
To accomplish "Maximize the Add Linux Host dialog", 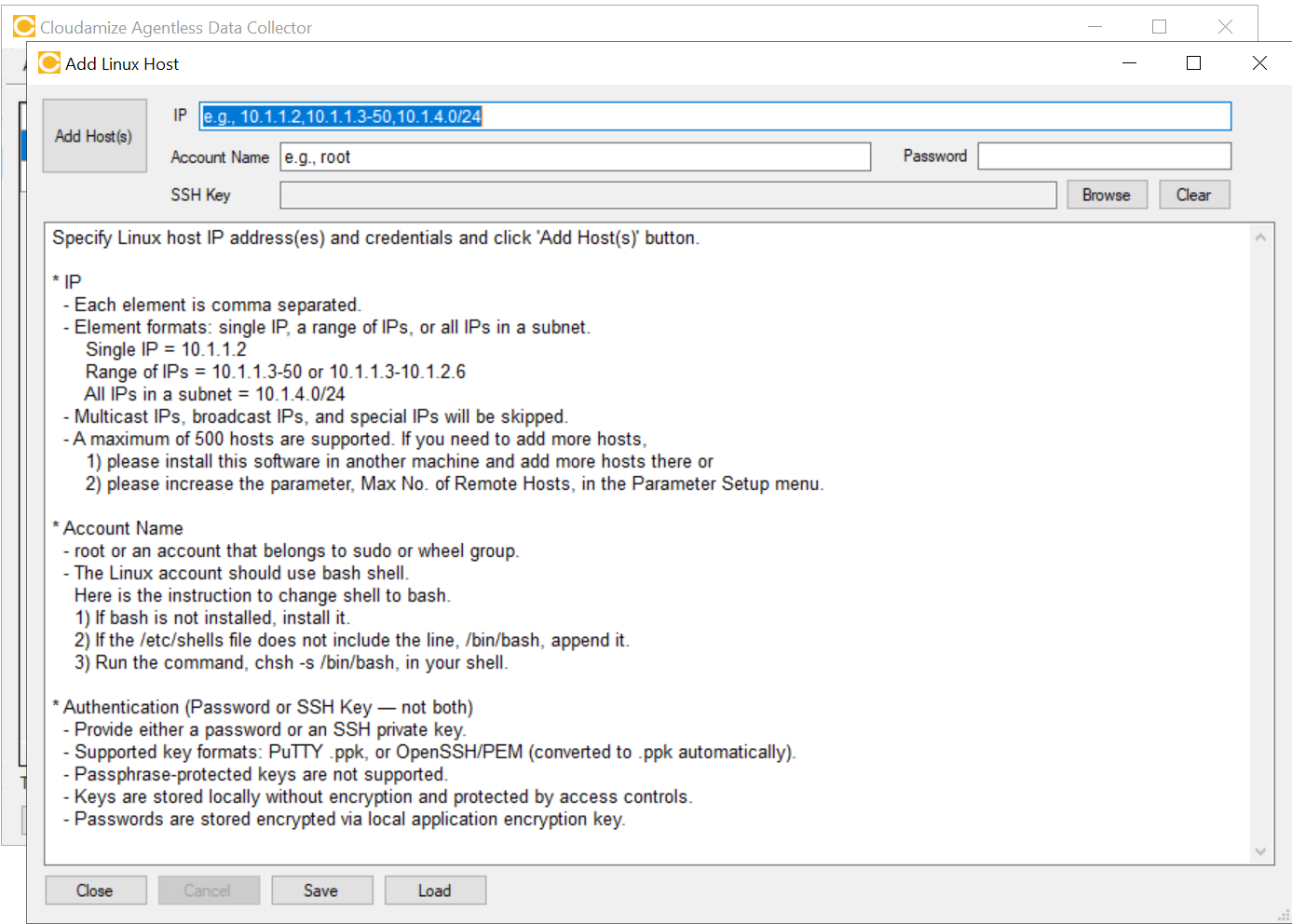I will [1193, 63].
